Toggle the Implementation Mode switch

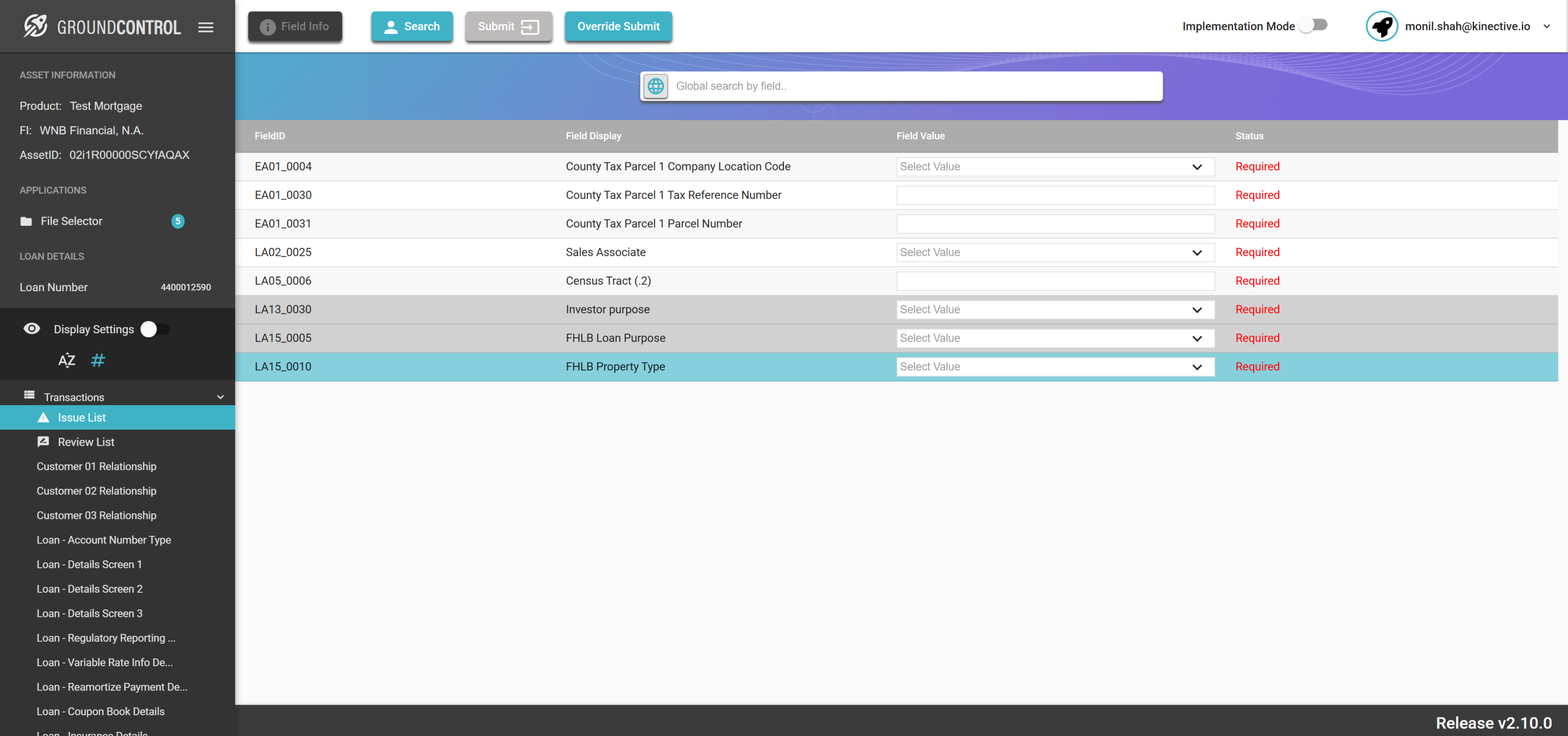(1313, 25)
